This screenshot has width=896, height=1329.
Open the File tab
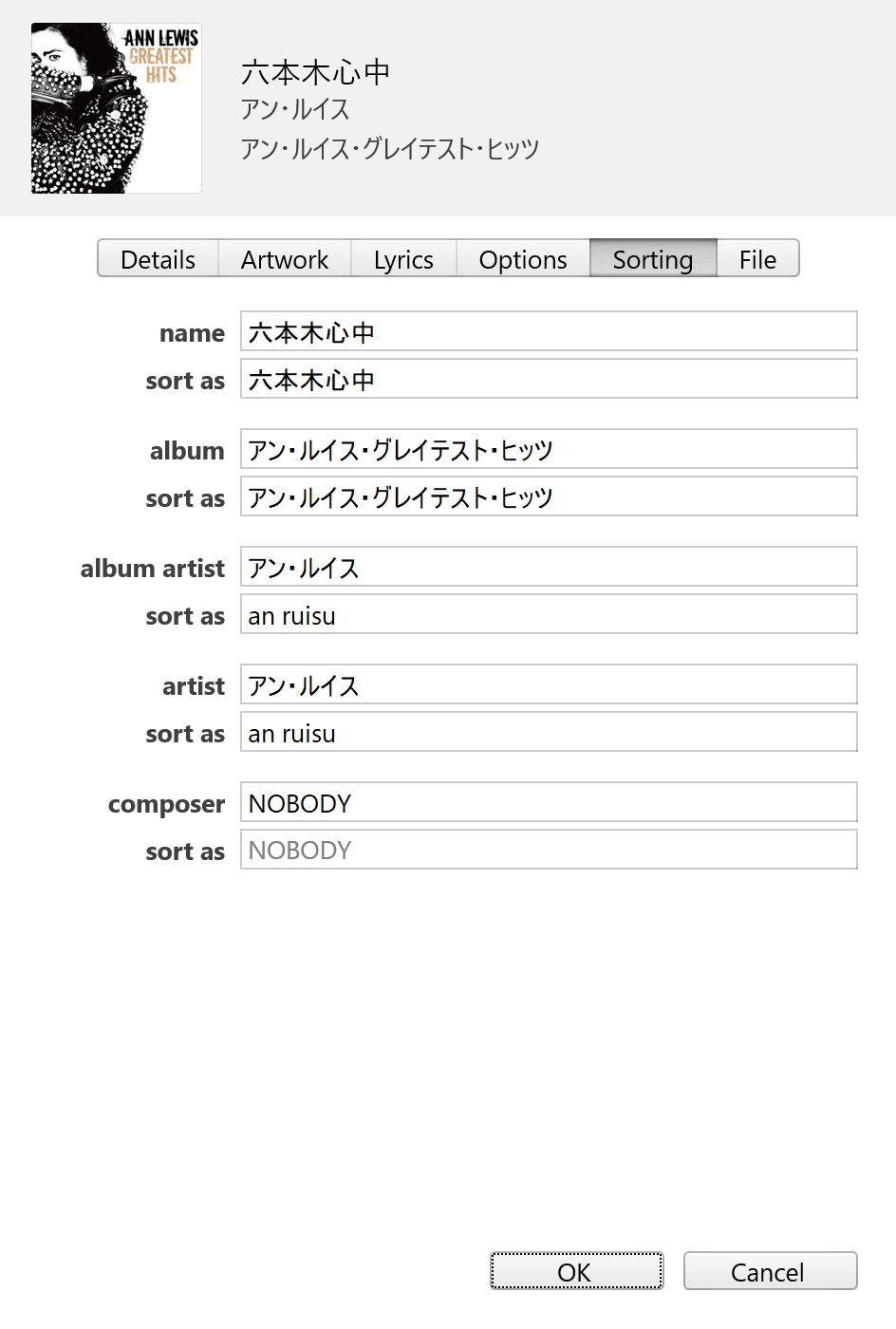(757, 259)
